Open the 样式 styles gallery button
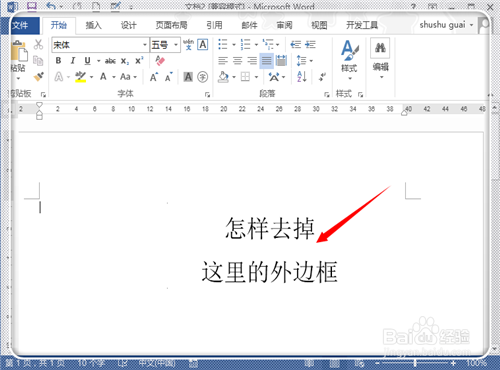 coord(349,60)
